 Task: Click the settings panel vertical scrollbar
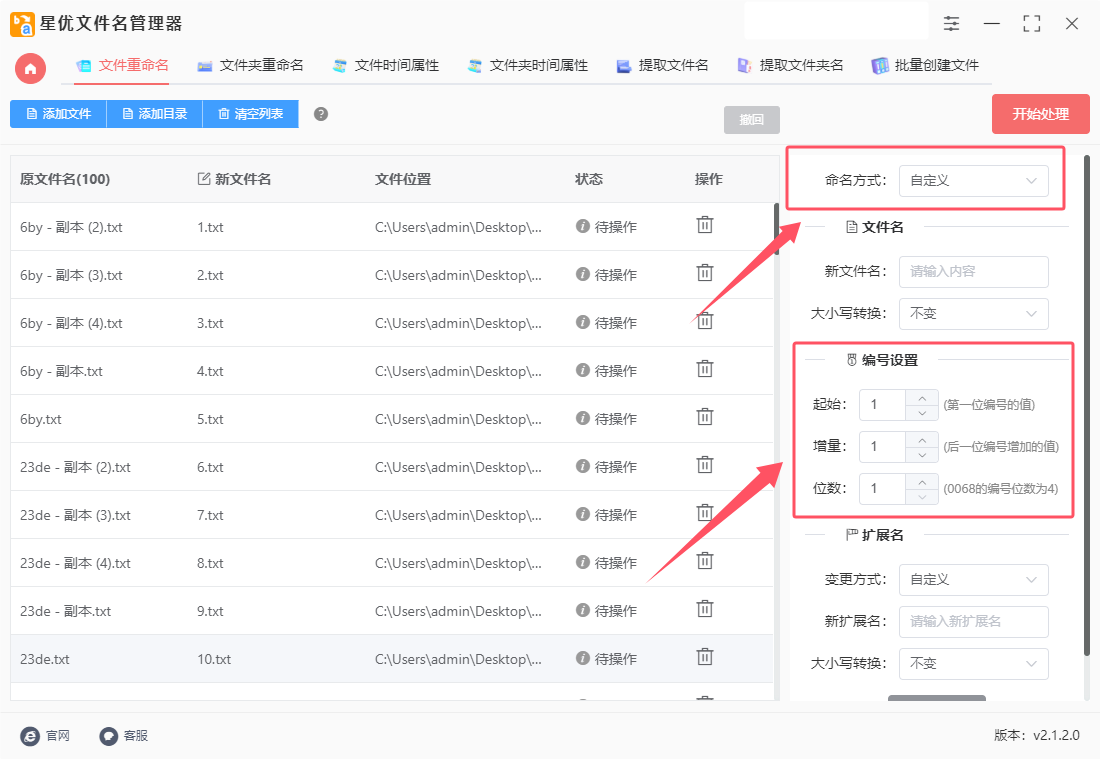(1087, 405)
